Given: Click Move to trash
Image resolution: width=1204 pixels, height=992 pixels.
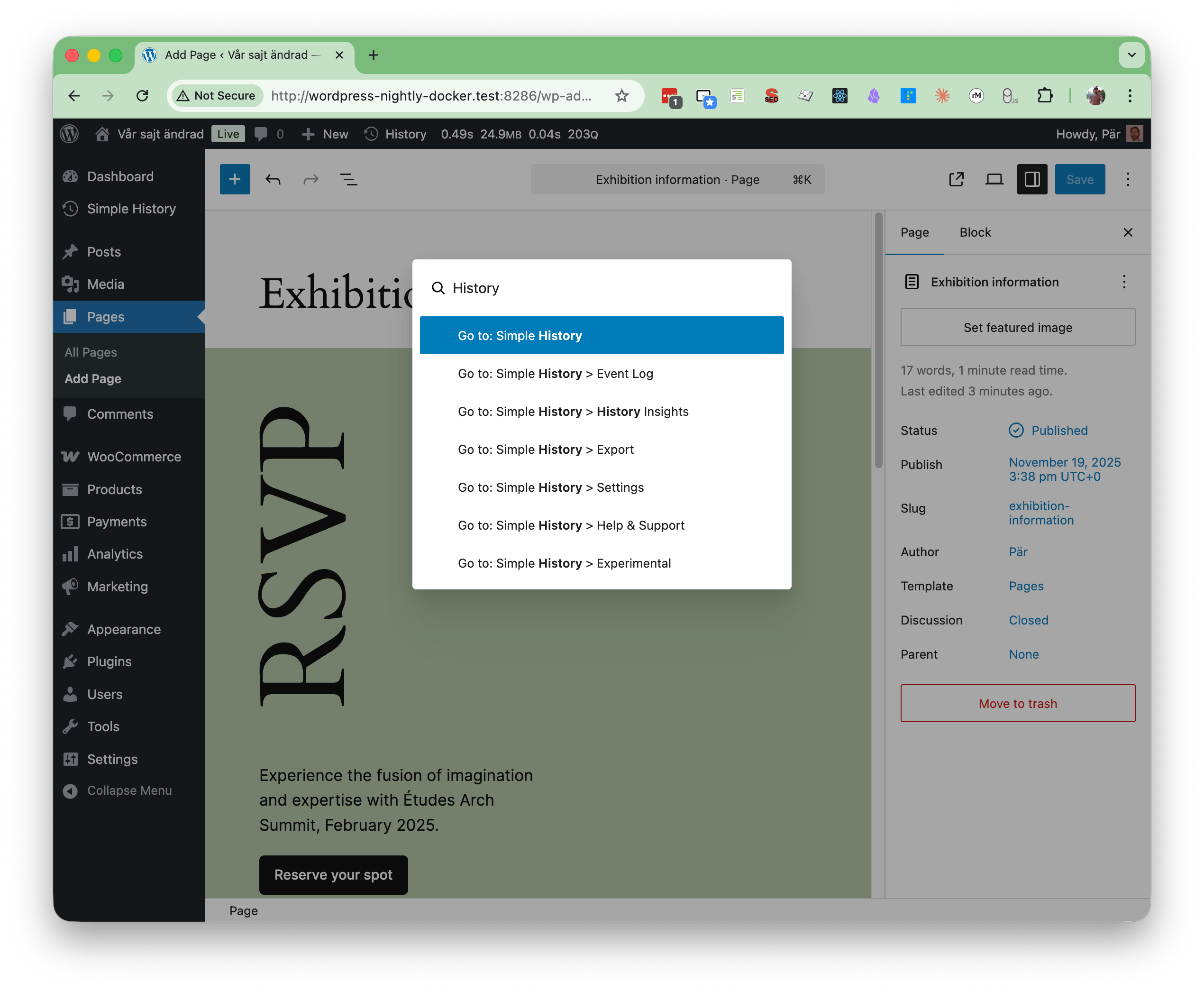Looking at the screenshot, I should 1017,703.
